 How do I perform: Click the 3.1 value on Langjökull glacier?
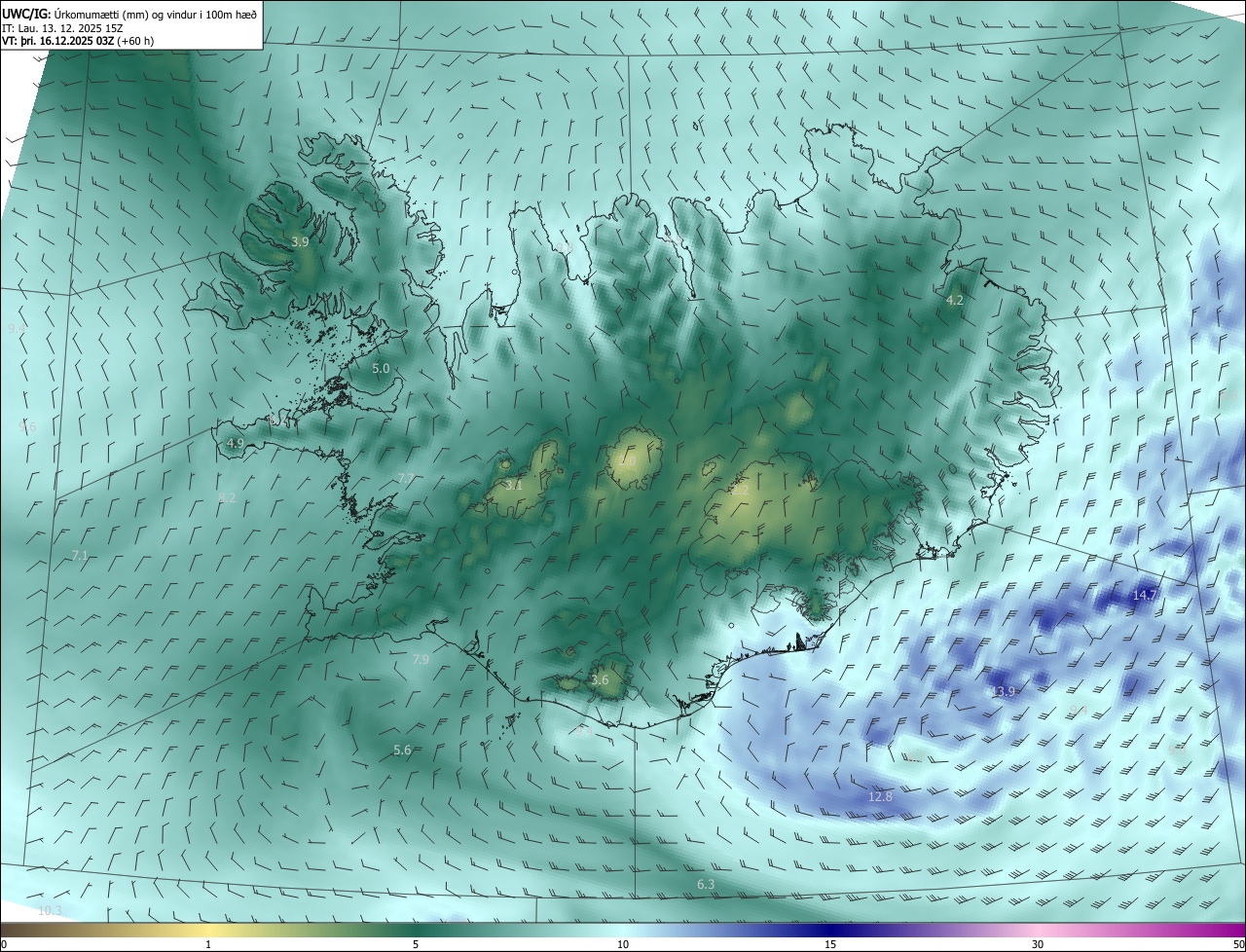(514, 485)
